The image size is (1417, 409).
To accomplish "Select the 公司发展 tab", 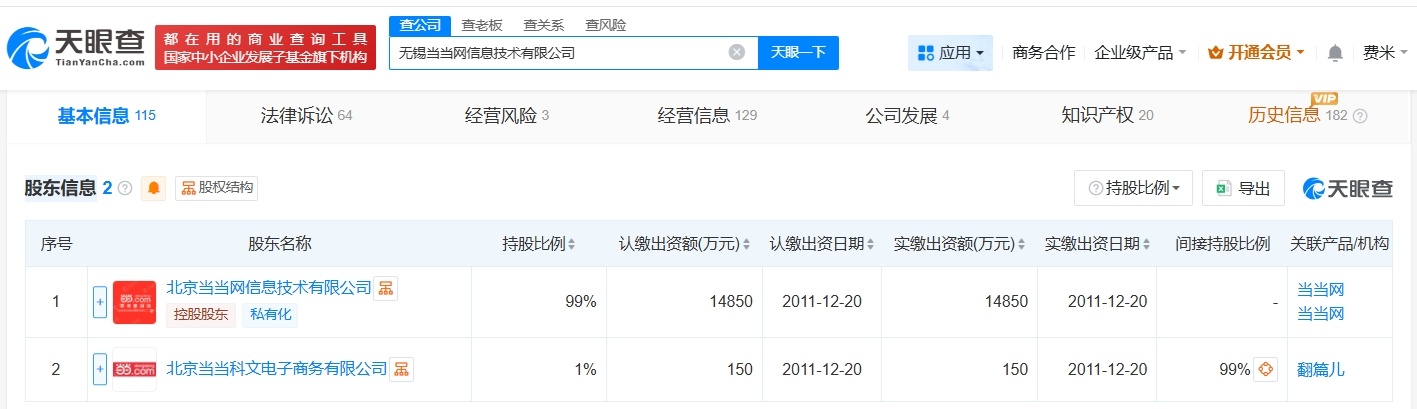I will pos(907,116).
